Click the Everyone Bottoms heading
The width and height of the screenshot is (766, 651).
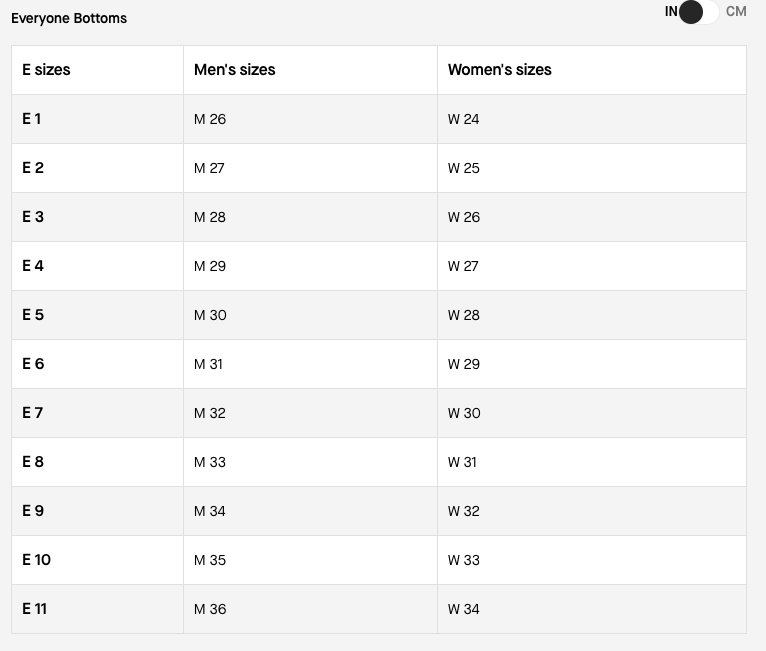pos(69,18)
